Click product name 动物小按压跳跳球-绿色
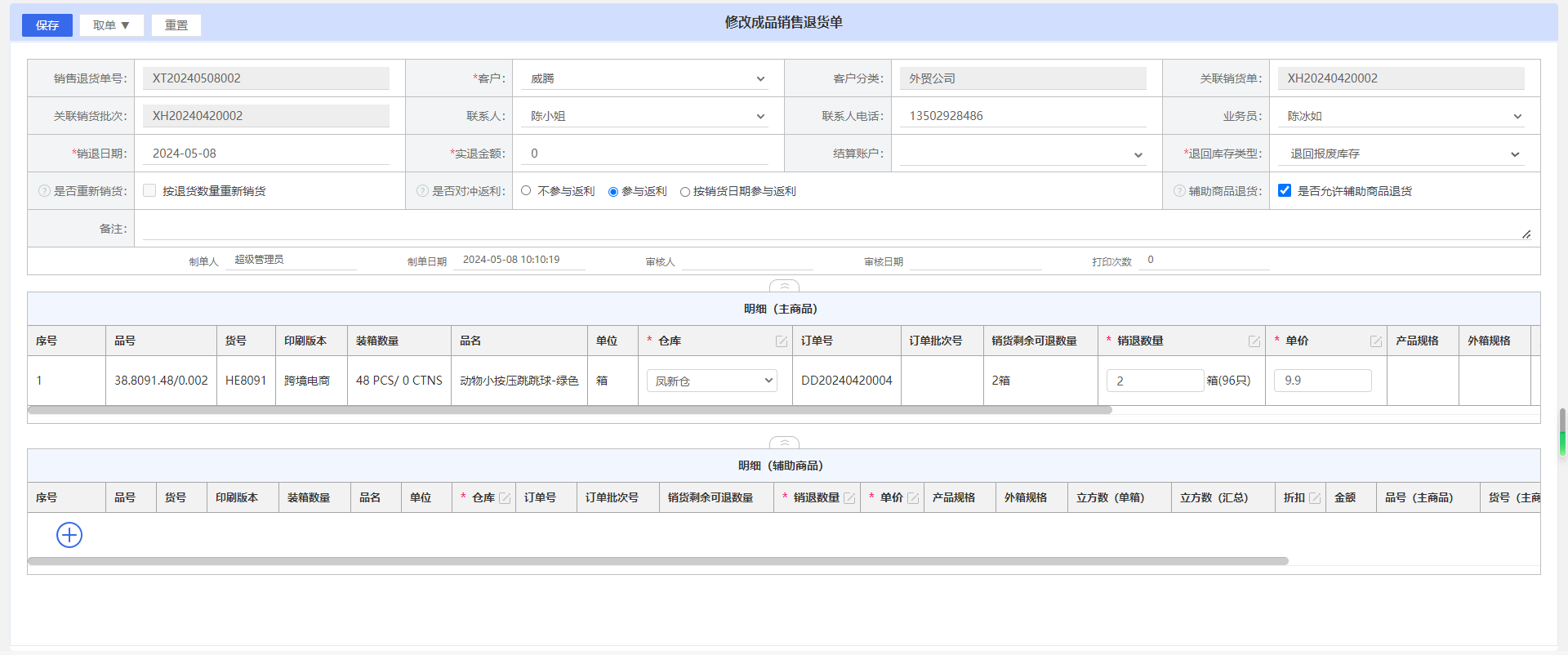1568x655 pixels. coord(519,381)
